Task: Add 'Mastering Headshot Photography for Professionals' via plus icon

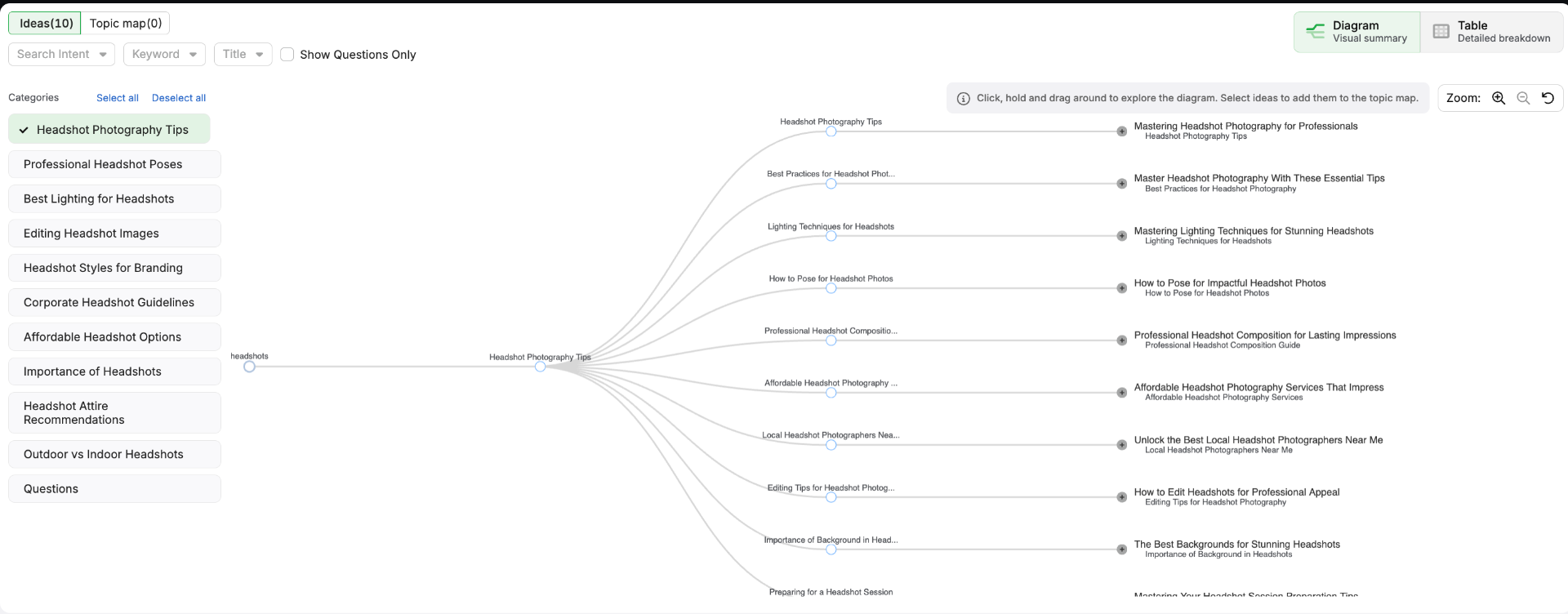Action: pos(1122,131)
